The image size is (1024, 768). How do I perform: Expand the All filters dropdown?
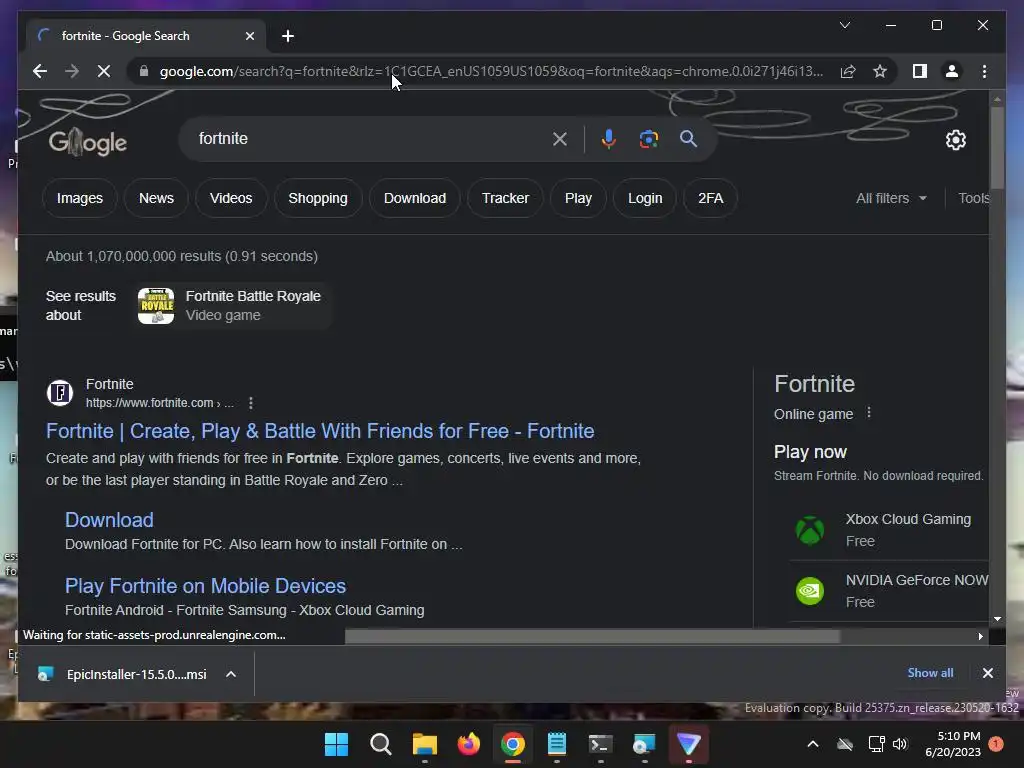(x=891, y=198)
